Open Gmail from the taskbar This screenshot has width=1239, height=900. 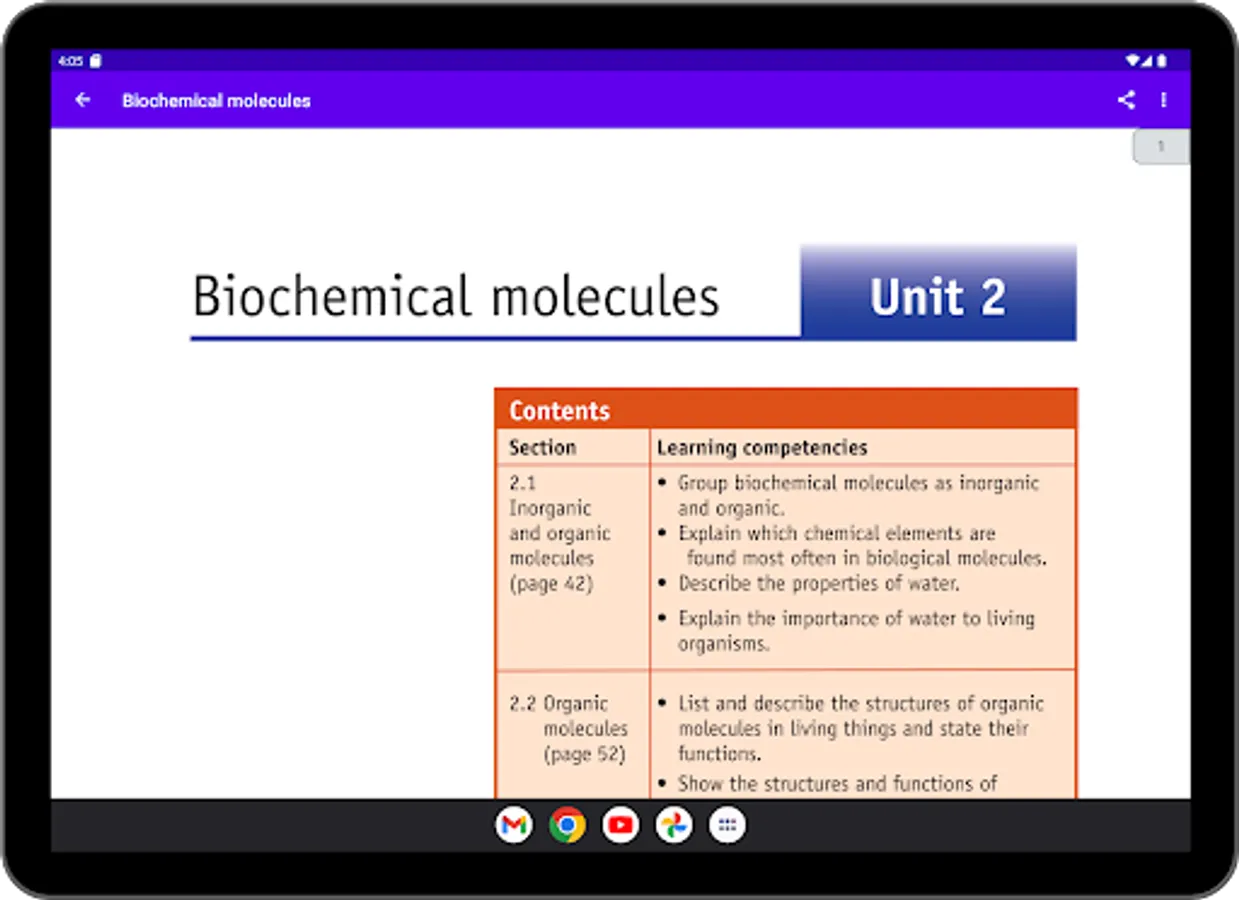tap(514, 825)
